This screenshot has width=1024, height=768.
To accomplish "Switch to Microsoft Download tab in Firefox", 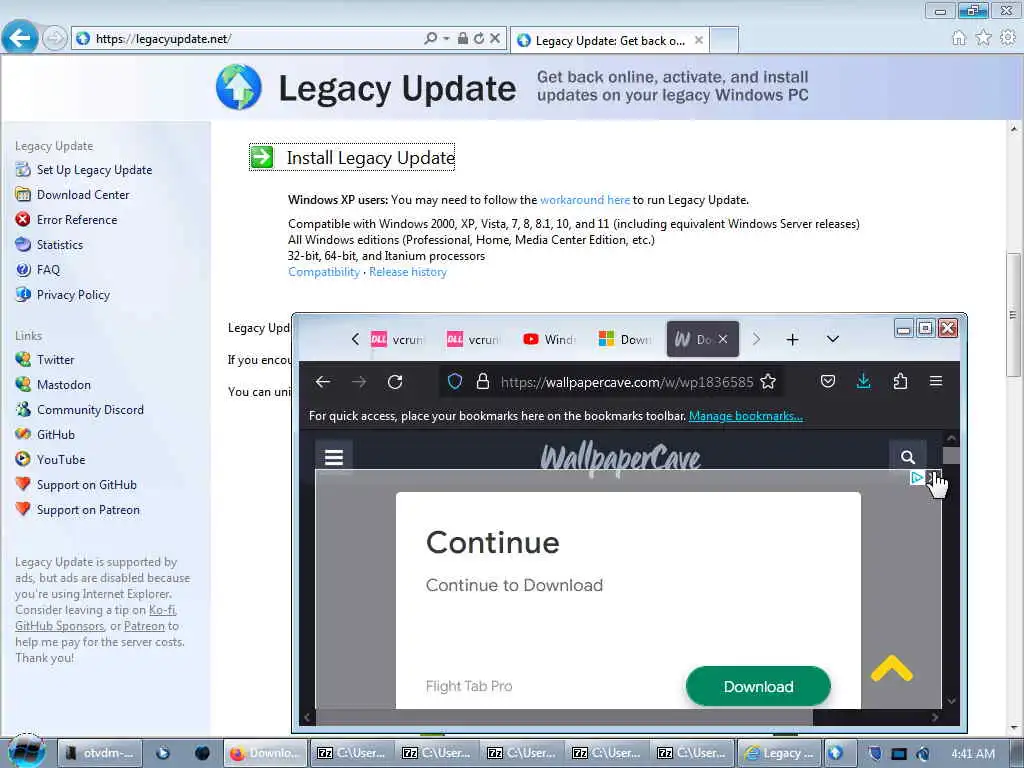I will (625, 339).
